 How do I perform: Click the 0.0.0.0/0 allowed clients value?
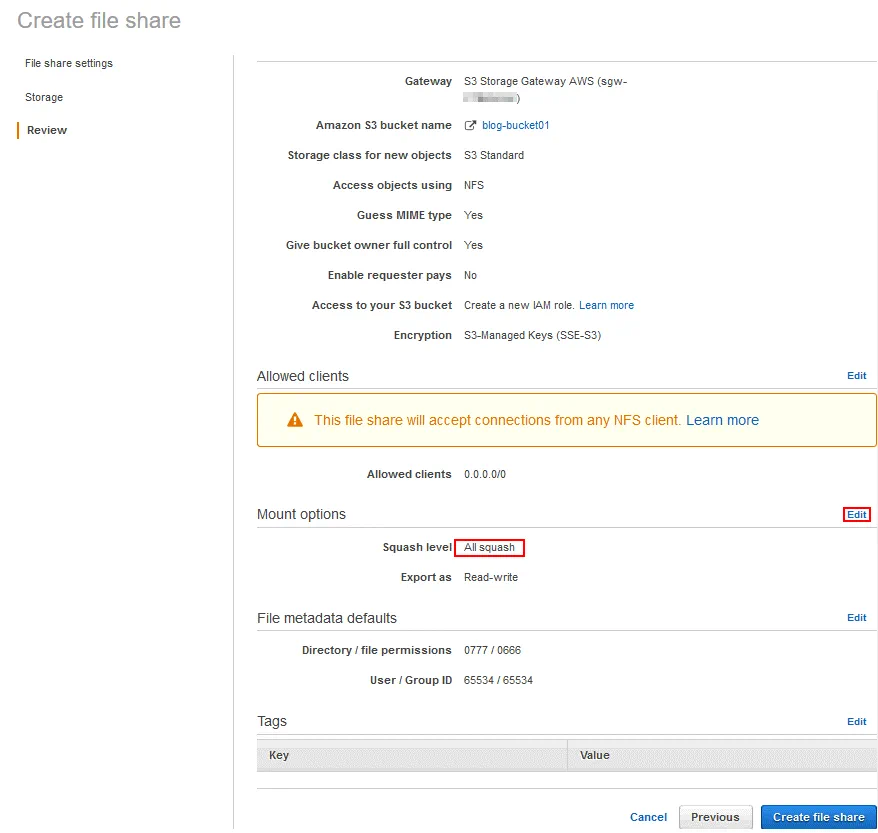coord(485,474)
